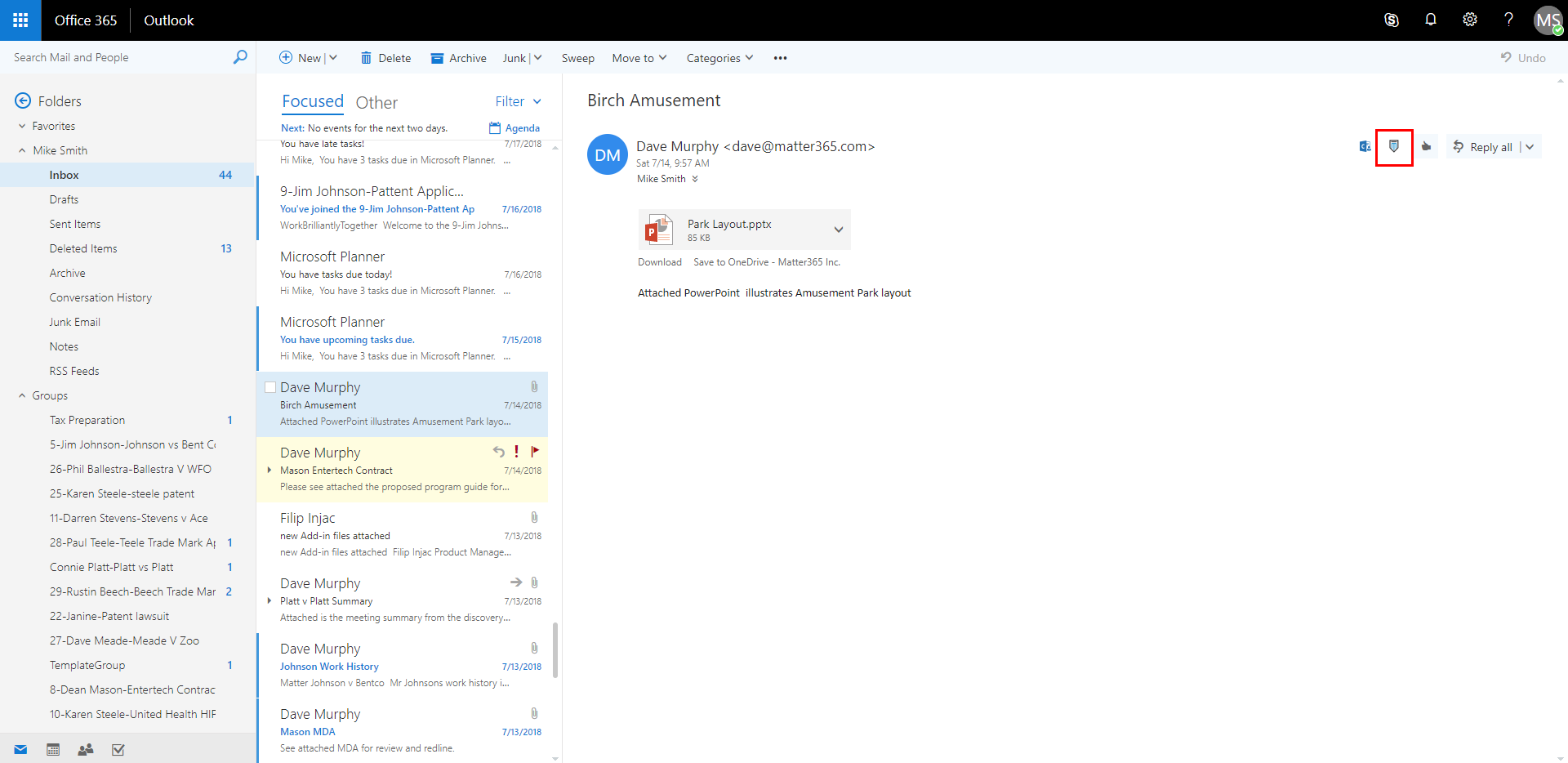Image resolution: width=1568 pixels, height=763 pixels.
Task: Open the New item dropdown arrow
Action: pyautogui.click(x=333, y=58)
